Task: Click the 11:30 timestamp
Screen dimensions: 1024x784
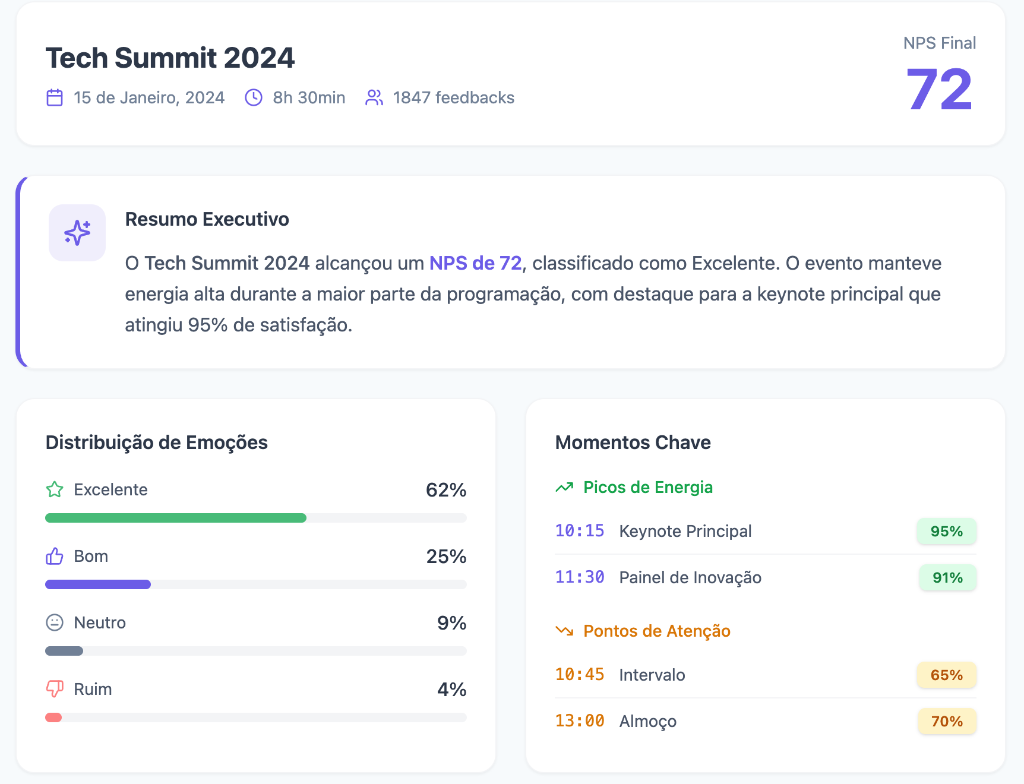Action: tap(580, 578)
